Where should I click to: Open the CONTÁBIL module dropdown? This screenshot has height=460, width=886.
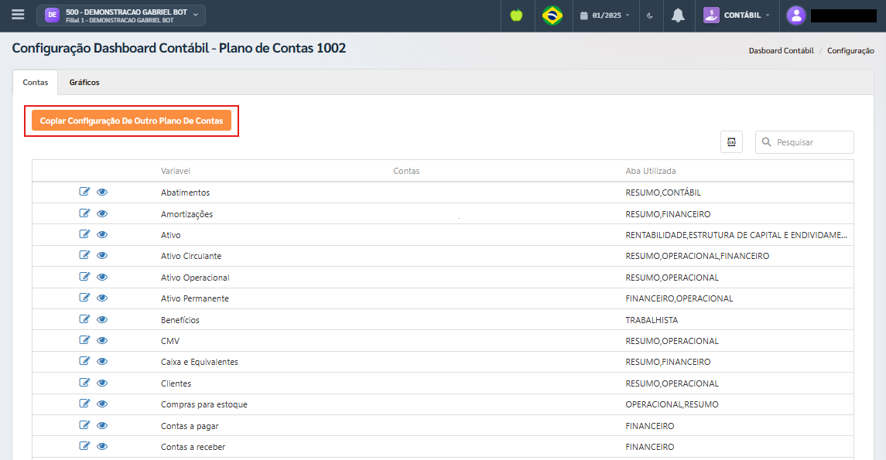pyautogui.click(x=737, y=15)
